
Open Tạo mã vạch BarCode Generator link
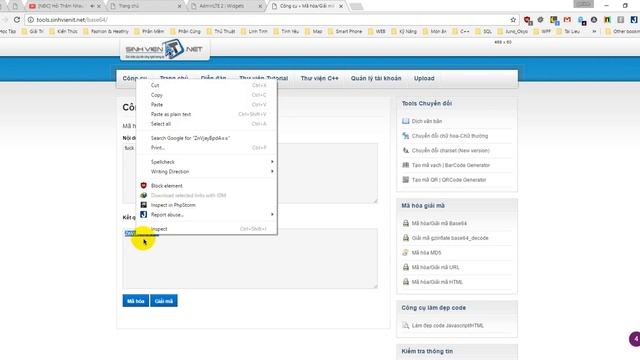click(451, 165)
